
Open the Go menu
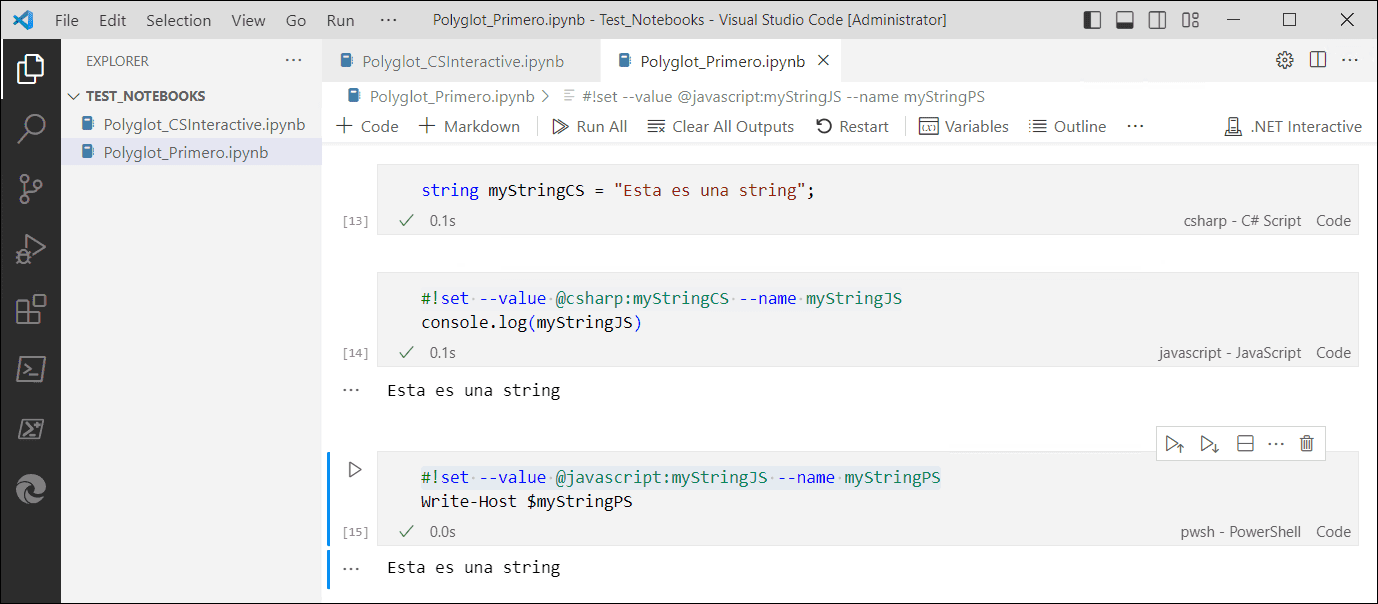point(296,20)
